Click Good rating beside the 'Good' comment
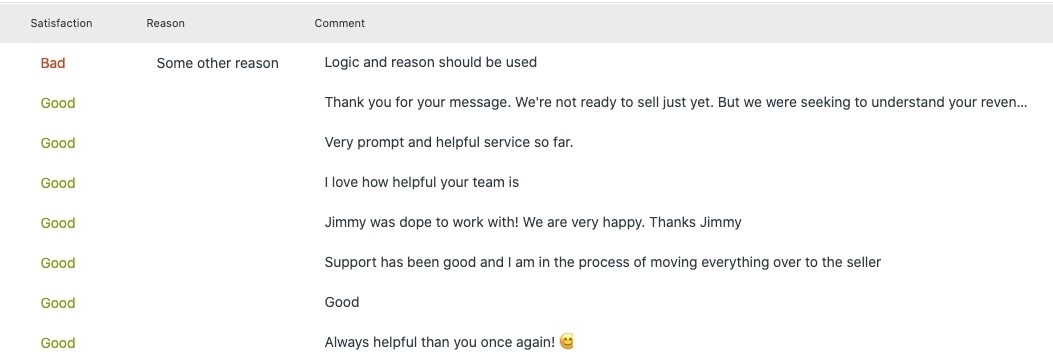The width and height of the screenshot is (1053, 362). point(58,303)
